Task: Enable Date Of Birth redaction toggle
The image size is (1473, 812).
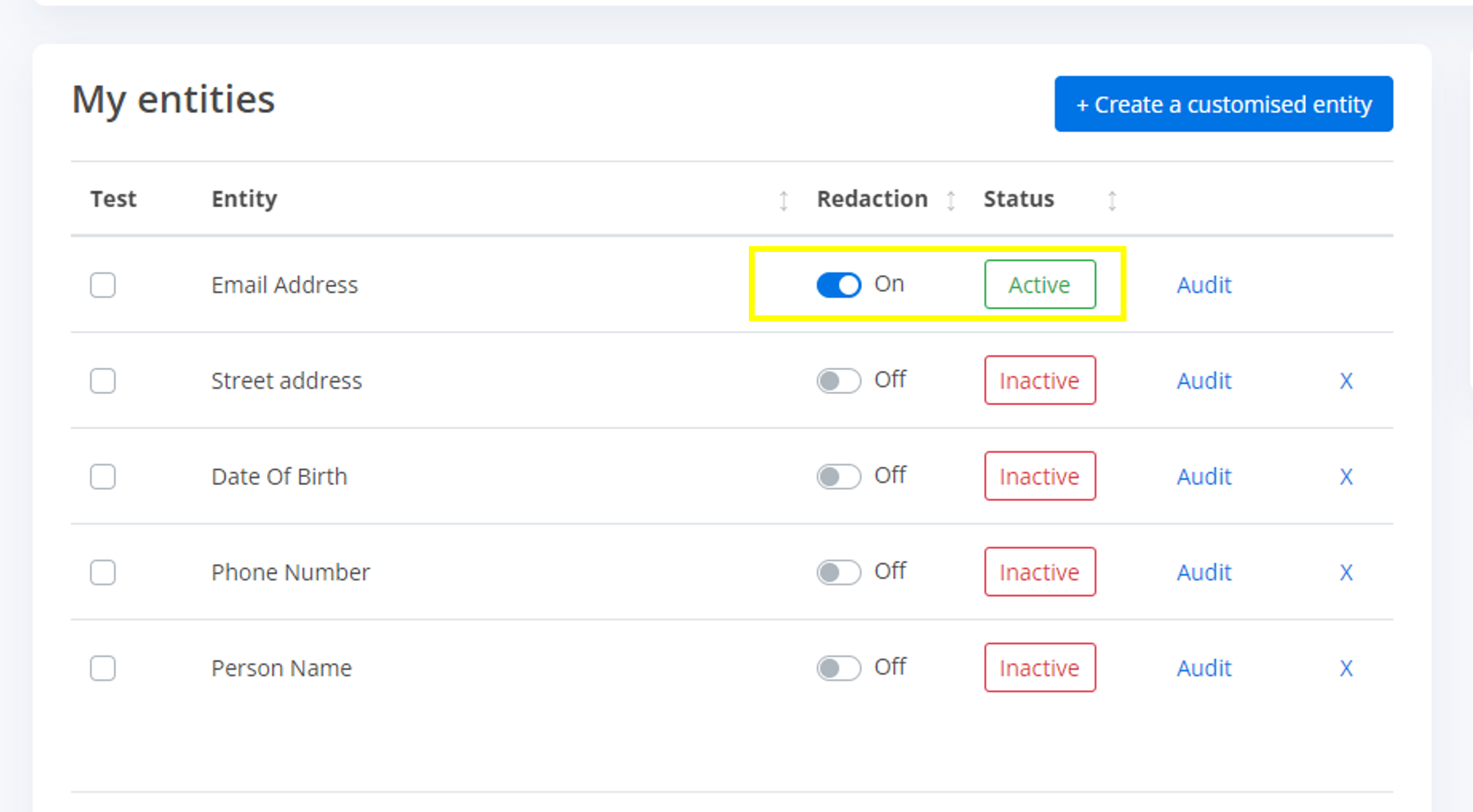Action: (x=838, y=477)
